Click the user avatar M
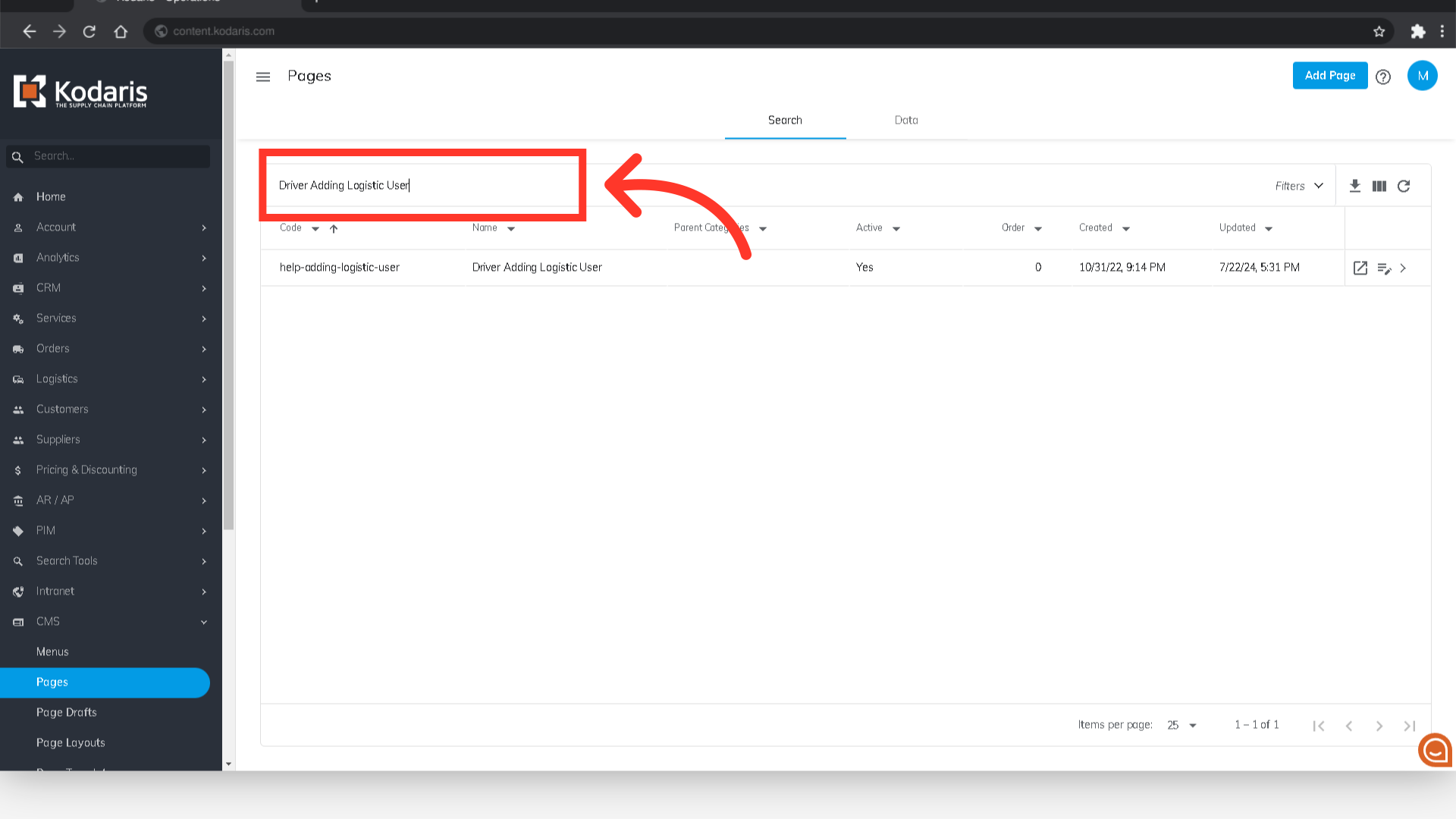Viewport: 1456px width, 819px height. pyautogui.click(x=1422, y=76)
